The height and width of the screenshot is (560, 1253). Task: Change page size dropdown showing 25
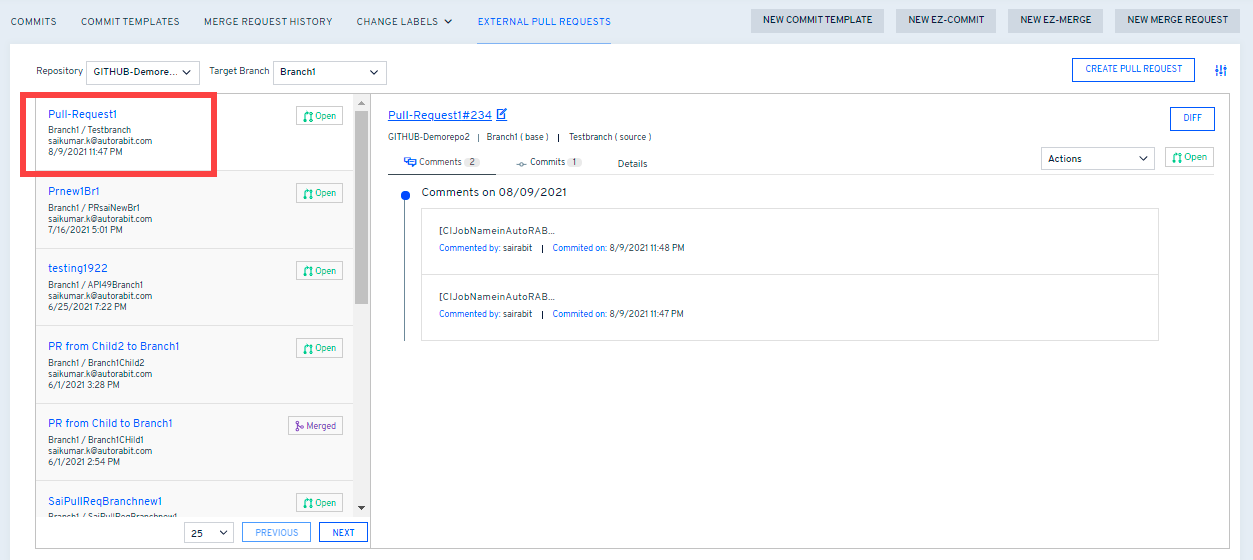tap(209, 533)
